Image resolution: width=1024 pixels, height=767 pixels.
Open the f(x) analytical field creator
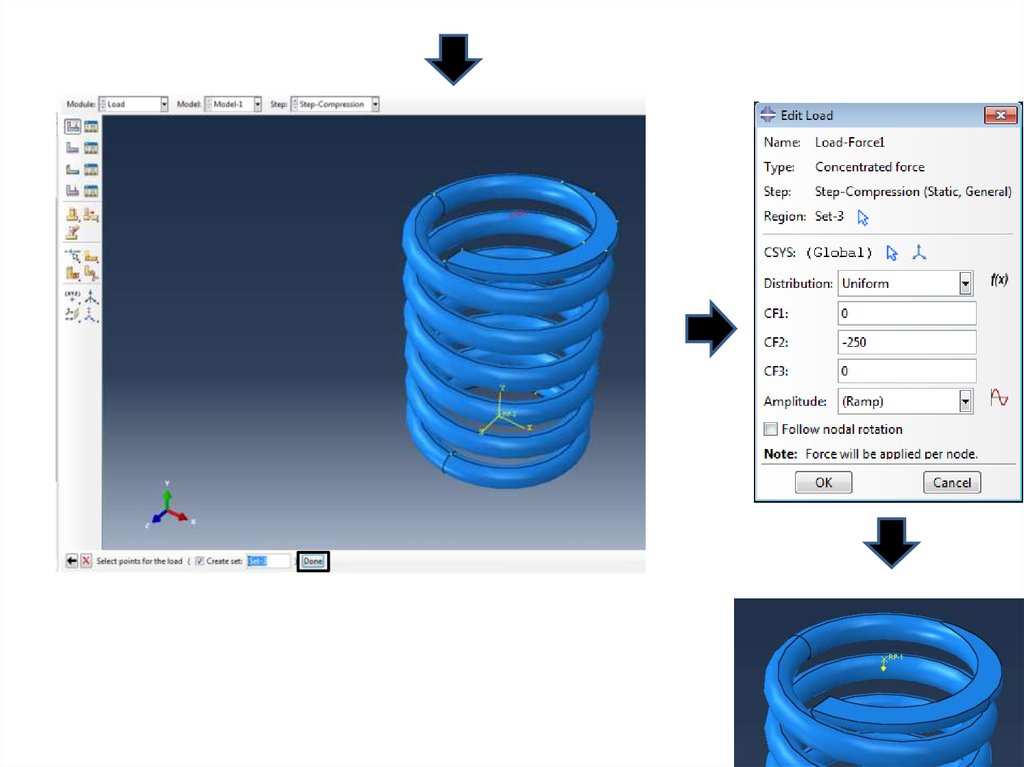pyautogui.click(x=999, y=280)
